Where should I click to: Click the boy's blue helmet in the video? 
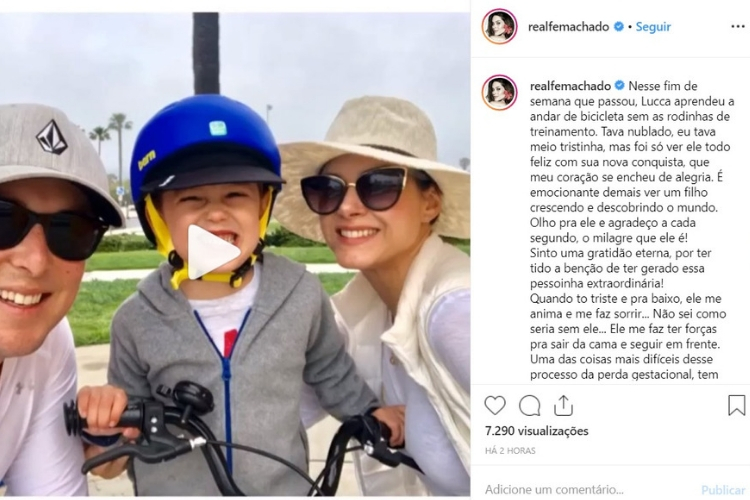coord(206,143)
